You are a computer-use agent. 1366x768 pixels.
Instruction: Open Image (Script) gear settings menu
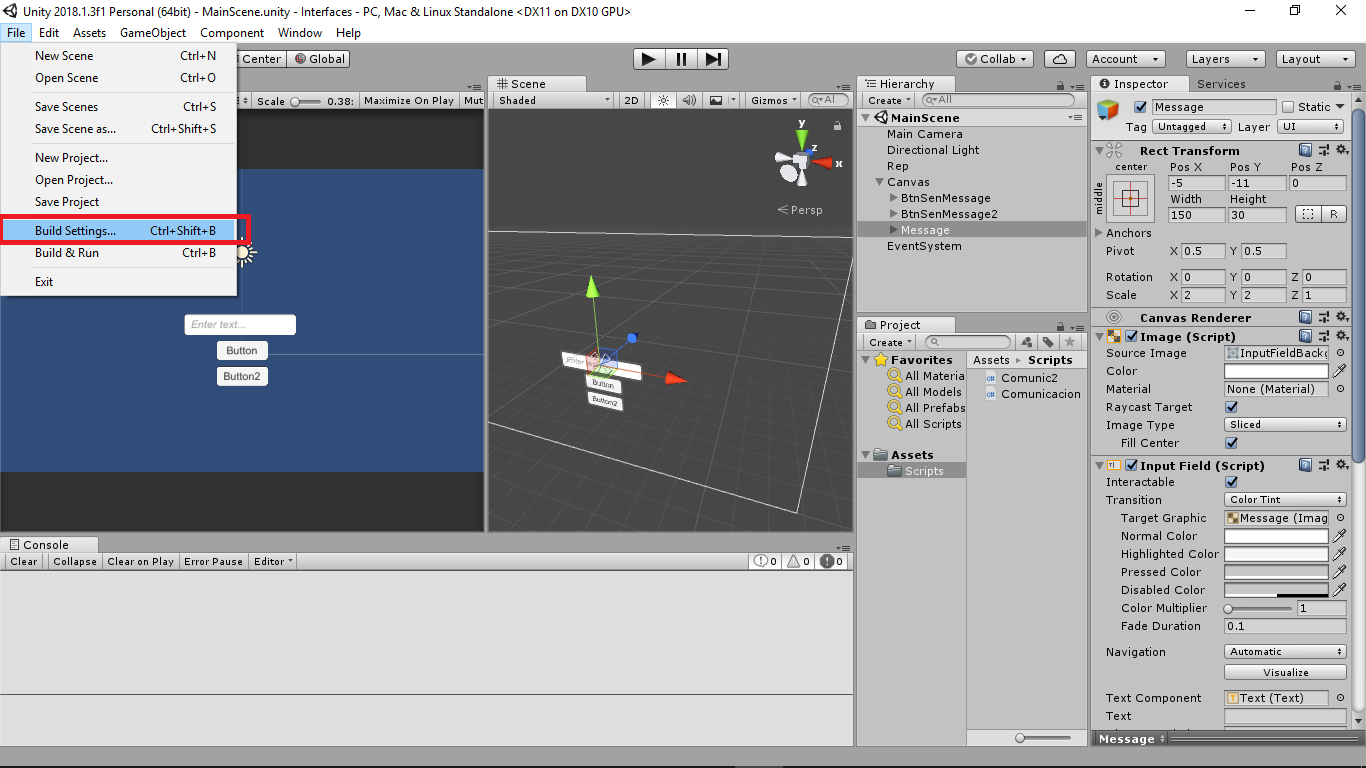click(1342, 336)
